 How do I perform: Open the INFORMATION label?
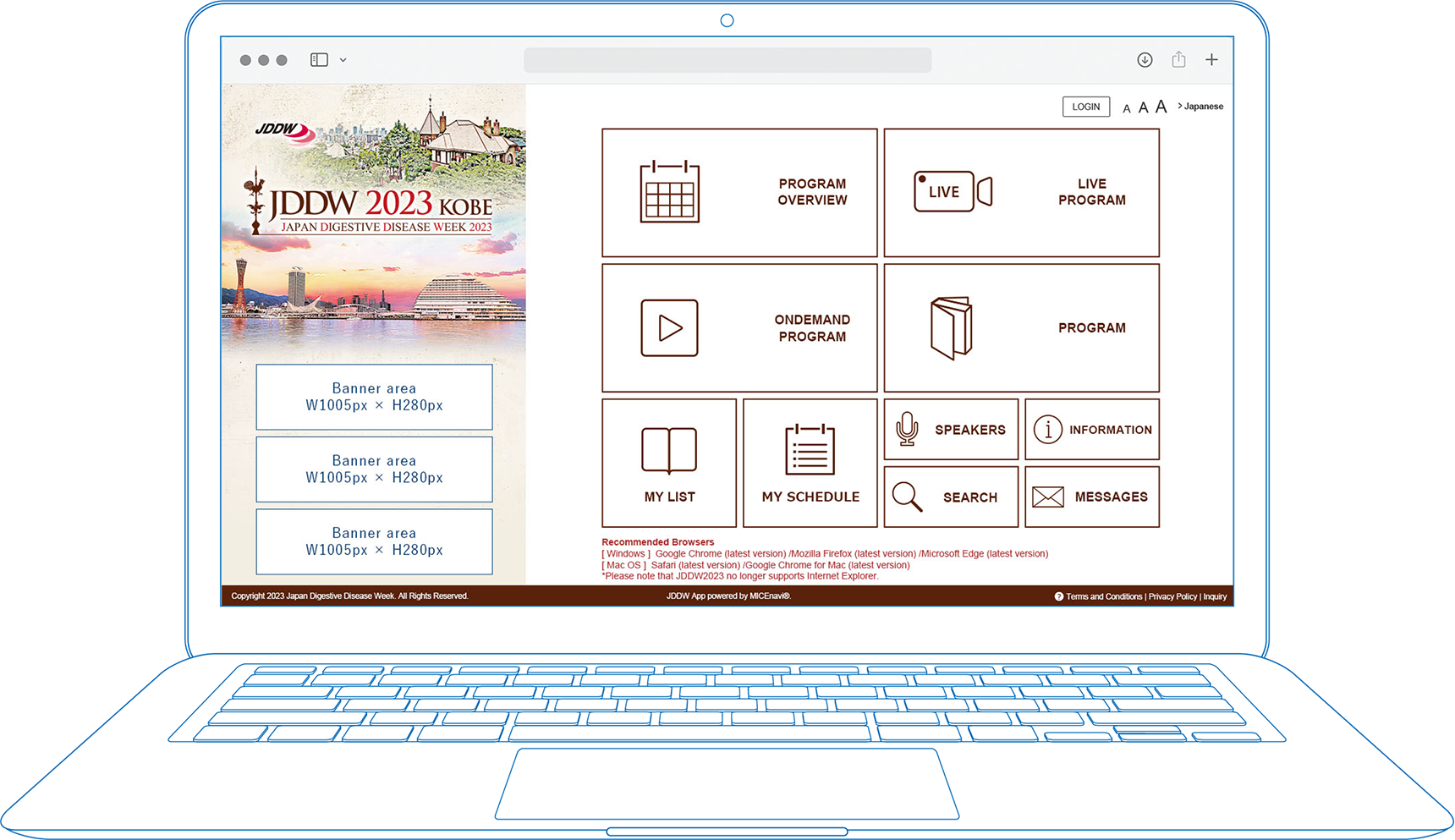1110,430
